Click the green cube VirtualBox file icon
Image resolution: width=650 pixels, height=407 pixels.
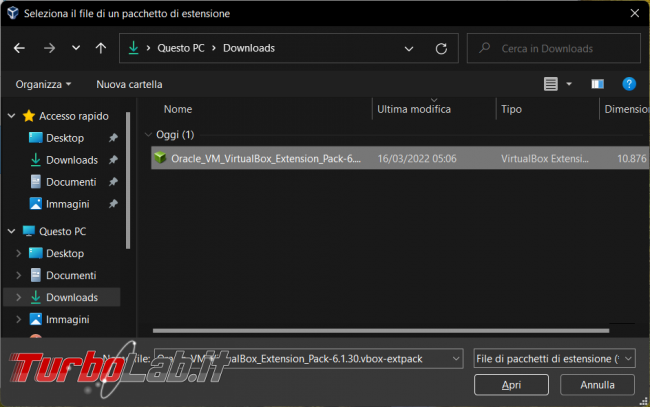click(160, 158)
